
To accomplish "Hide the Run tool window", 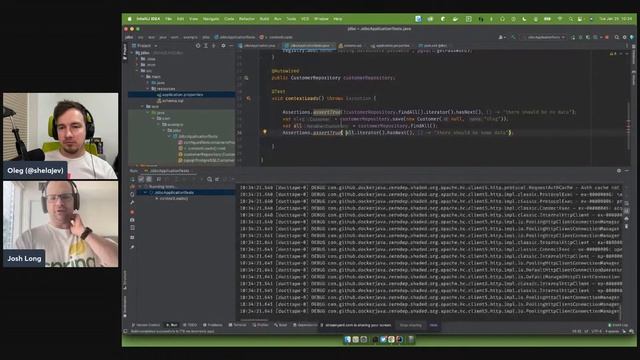I will [627, 171].
